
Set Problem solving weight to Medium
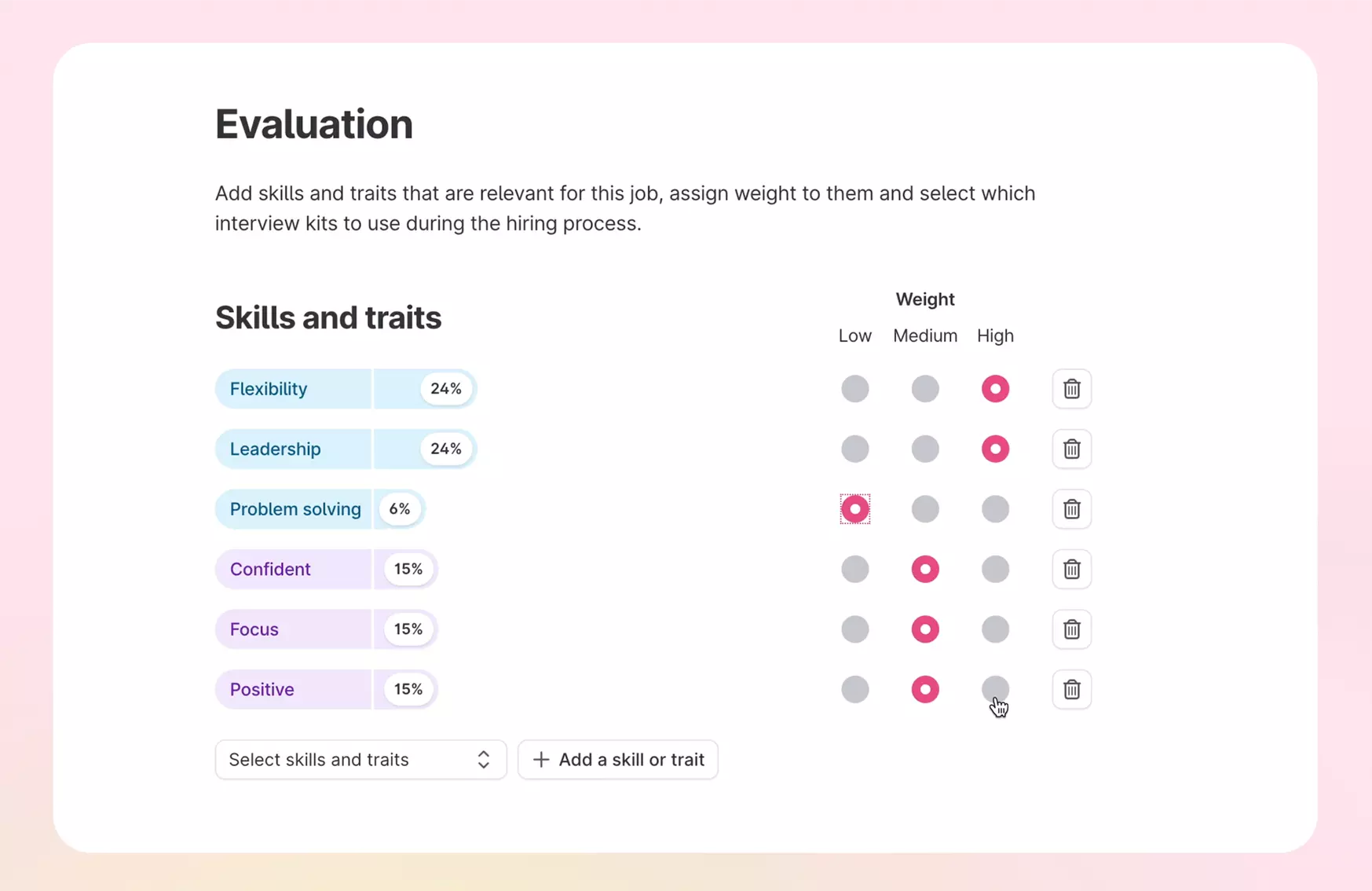pos(925,509)
